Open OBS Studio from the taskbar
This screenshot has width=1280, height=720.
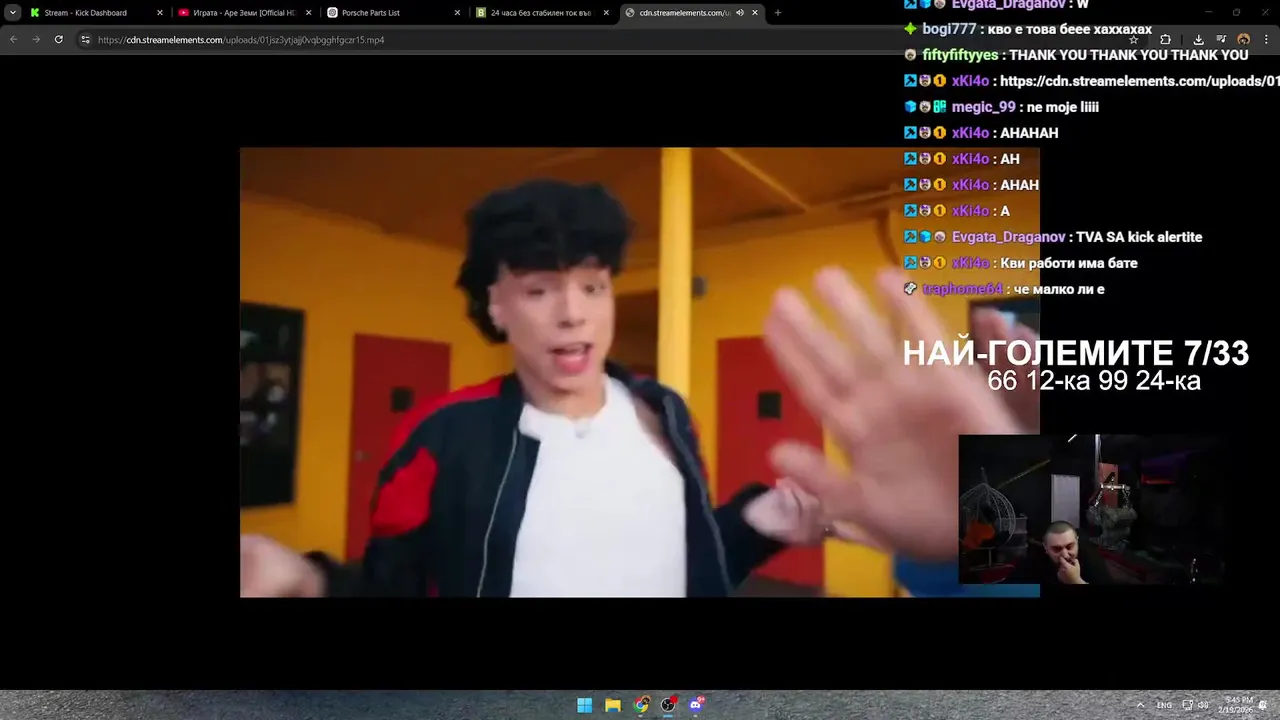click(669, 705)
